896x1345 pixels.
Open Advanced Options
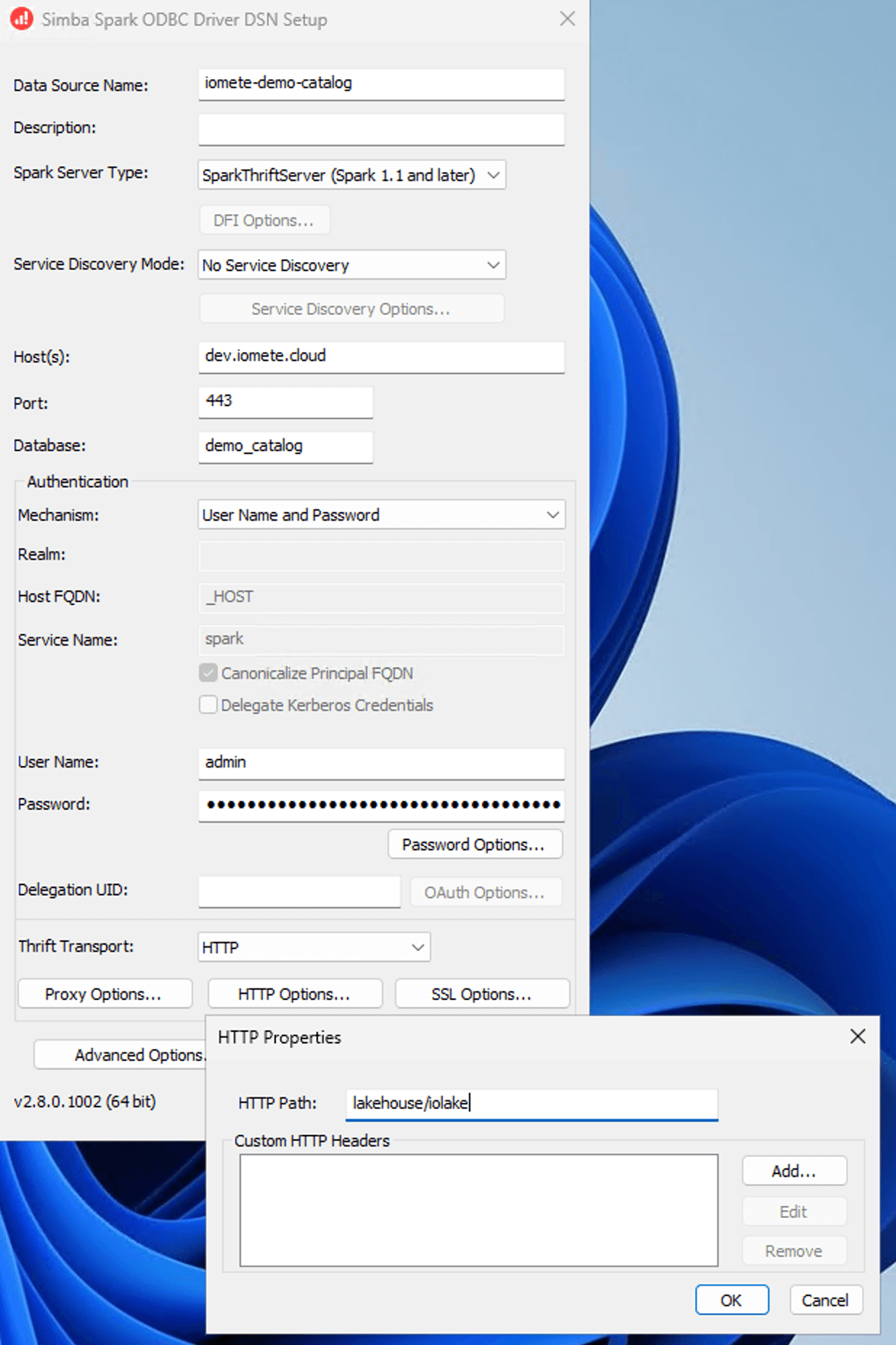(x=121, y=1055)
